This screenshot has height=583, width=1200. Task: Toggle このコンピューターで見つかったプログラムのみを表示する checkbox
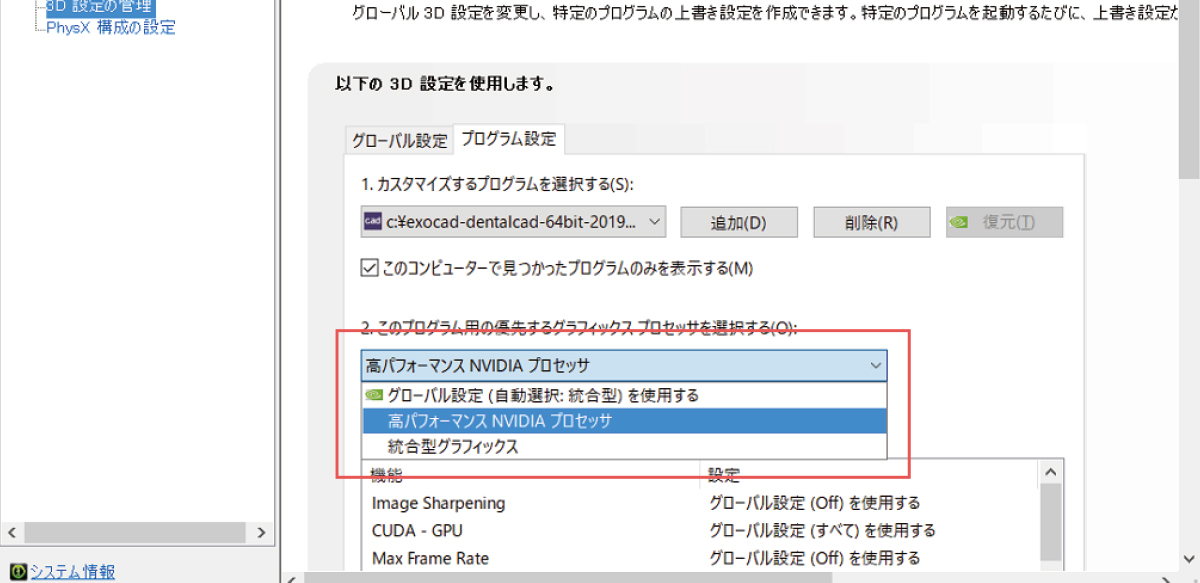[x=369, y=268]
